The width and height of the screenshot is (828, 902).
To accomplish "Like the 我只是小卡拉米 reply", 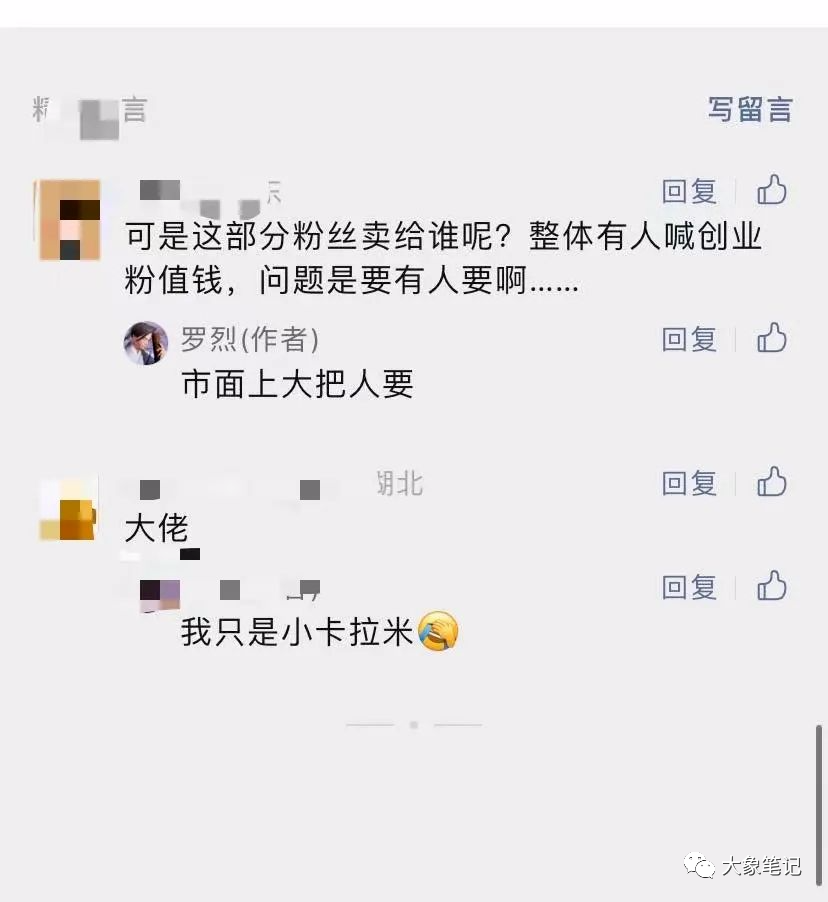I will point(772,586).
